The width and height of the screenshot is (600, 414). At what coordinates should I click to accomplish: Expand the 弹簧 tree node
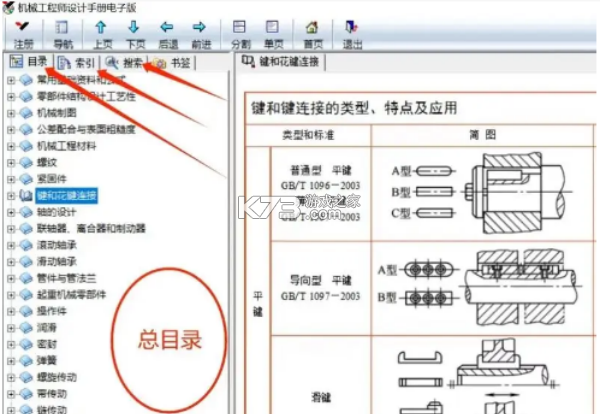click(11, 361)
